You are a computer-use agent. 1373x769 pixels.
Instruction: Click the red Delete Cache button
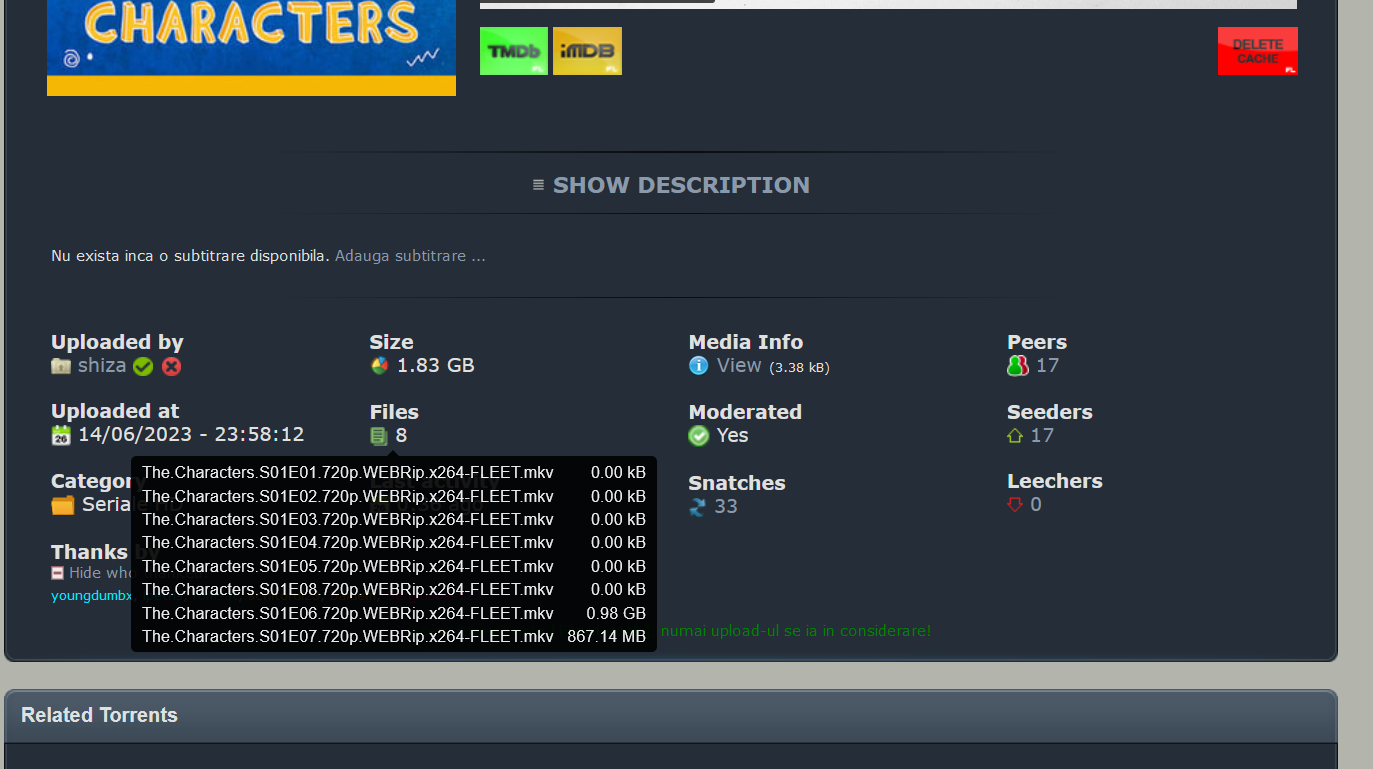[x=1257, y=51]
